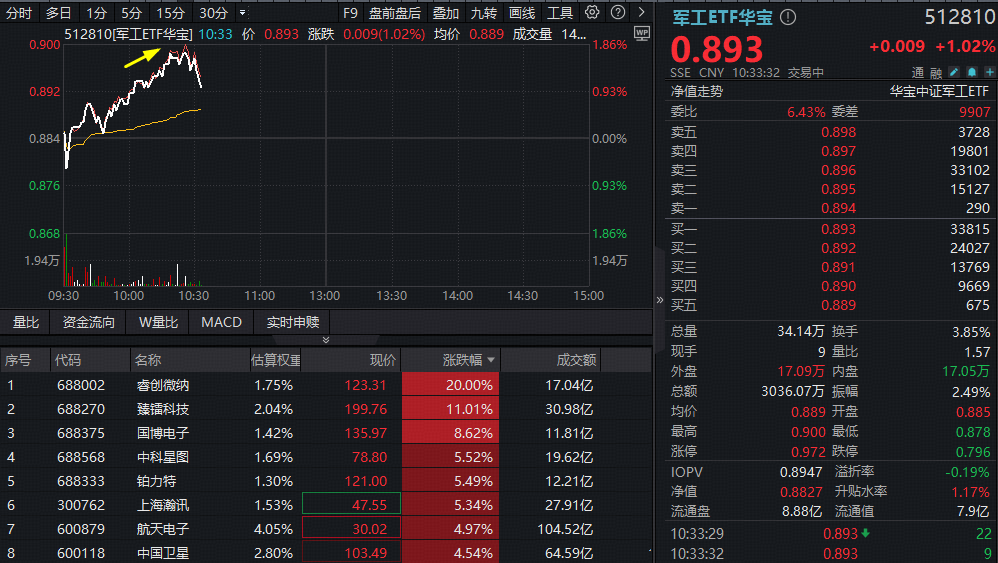
Task: Click the 20.00% change cell
Action: click(x=451, y=385)
